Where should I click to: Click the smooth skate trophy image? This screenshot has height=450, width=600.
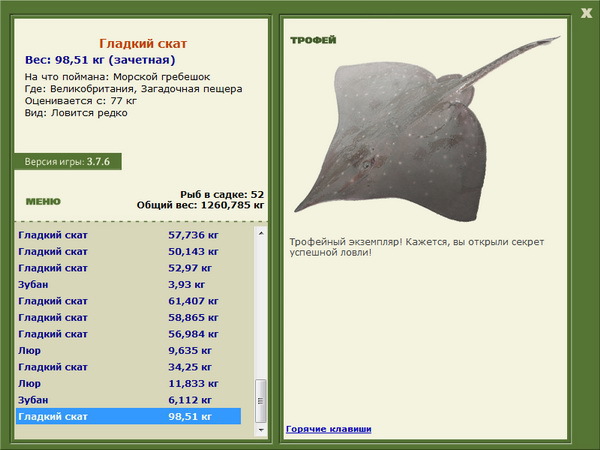coord(427,129)
